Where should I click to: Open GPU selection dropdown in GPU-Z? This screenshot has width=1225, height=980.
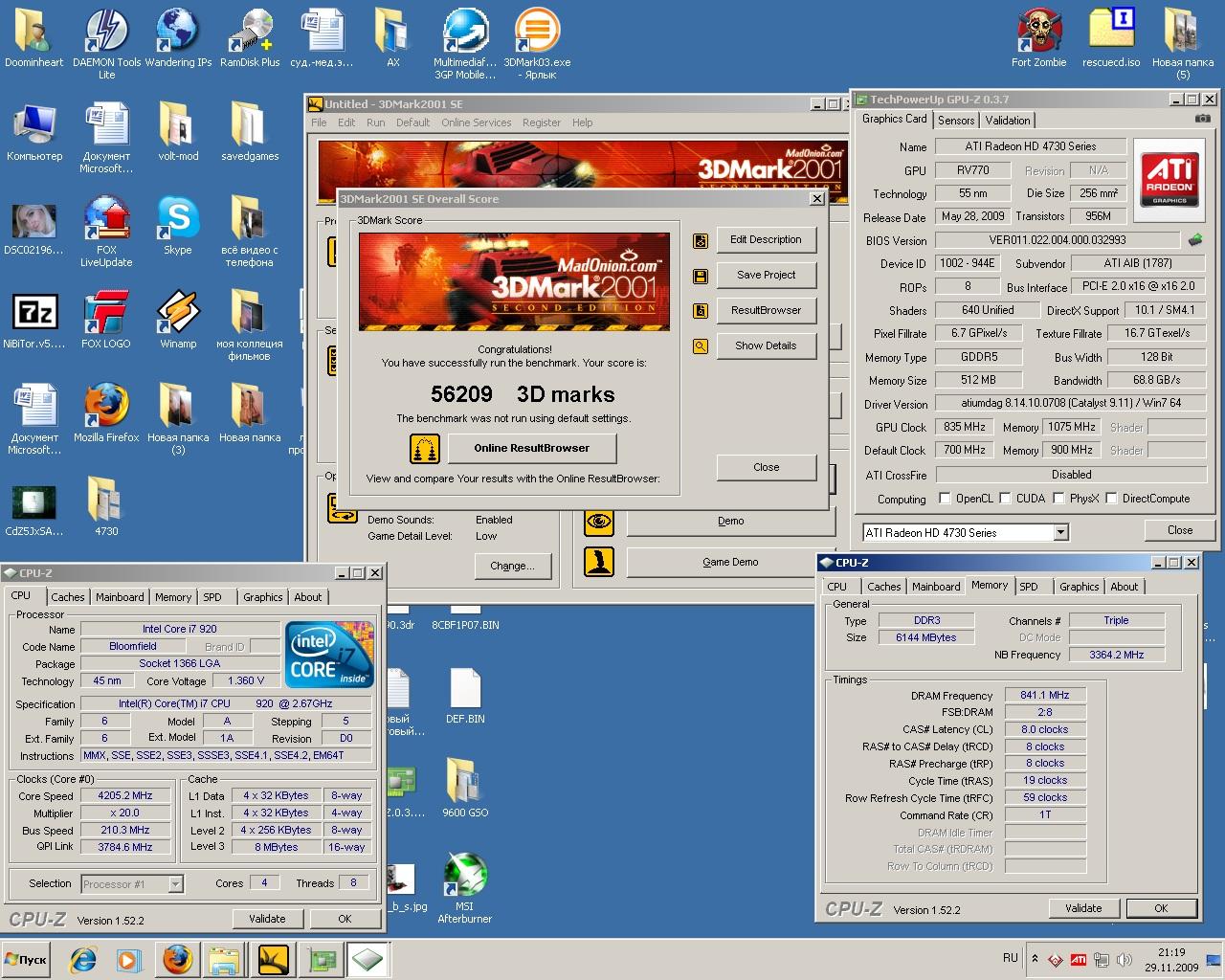coord(1060,532)
